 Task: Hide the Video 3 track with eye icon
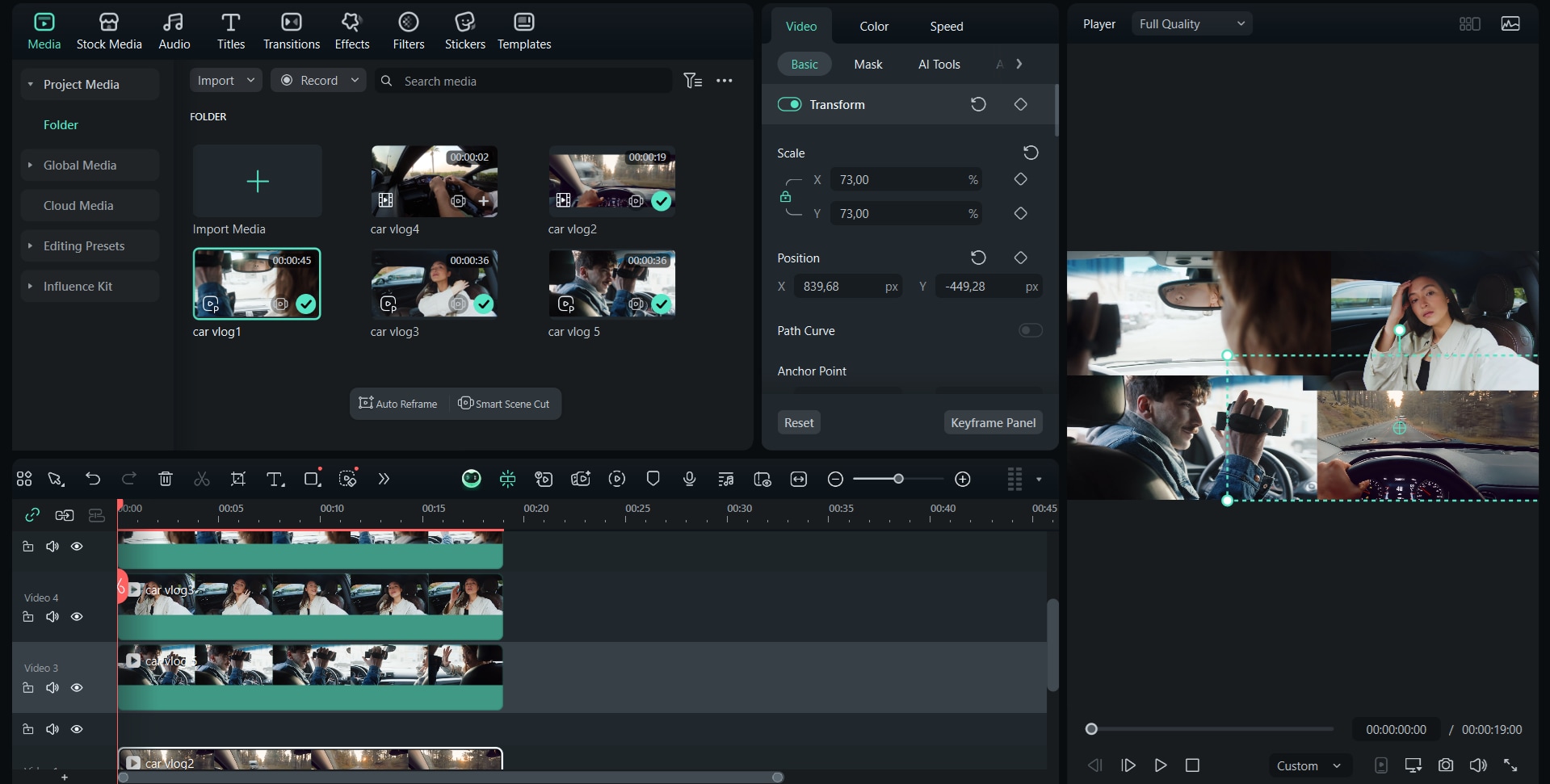[77, 688]
